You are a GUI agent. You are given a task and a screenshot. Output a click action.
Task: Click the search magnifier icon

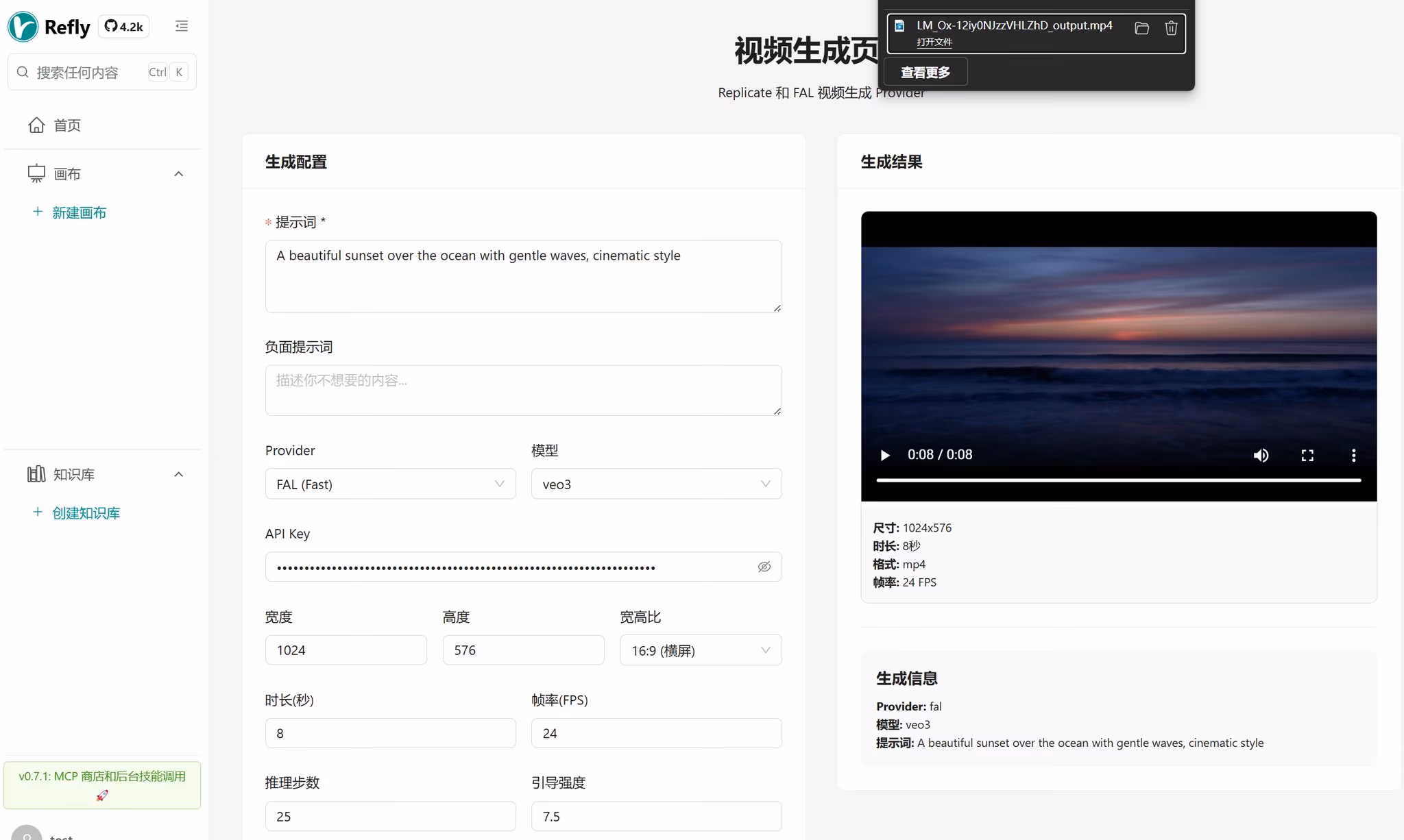coord(23,72)
